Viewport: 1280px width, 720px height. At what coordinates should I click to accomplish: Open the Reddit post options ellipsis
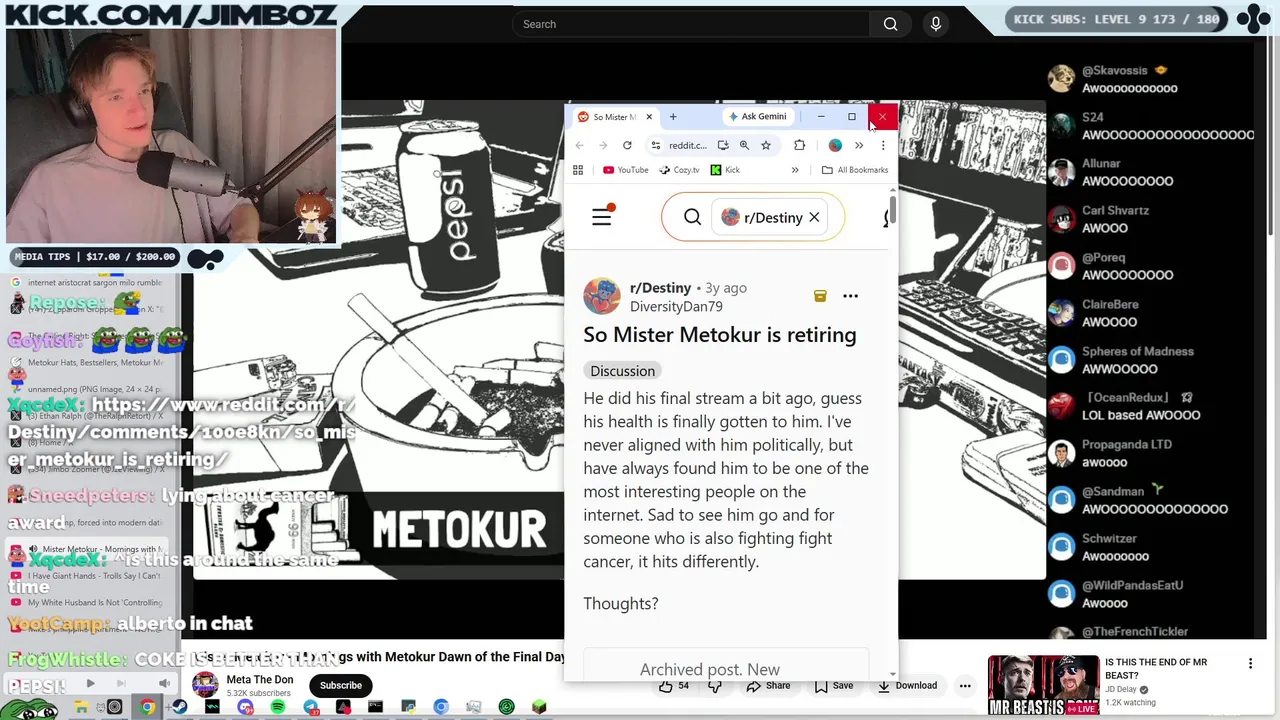point(850,296)
